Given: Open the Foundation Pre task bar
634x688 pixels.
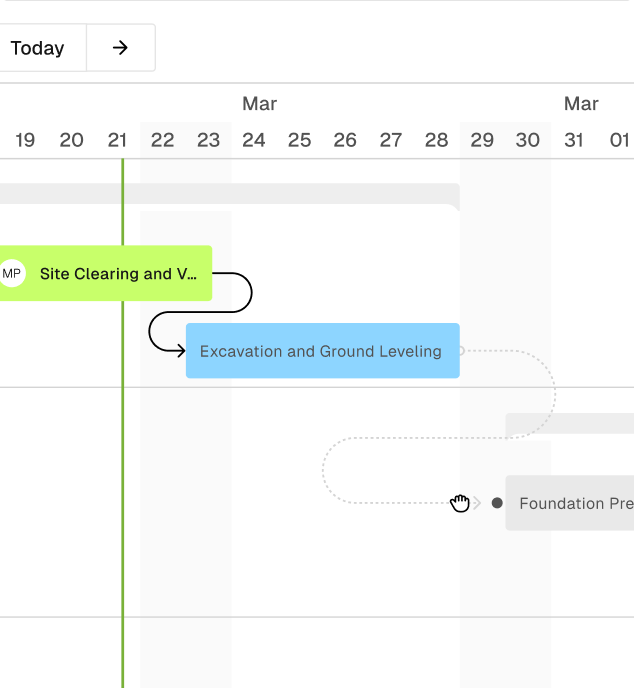Looking at the screenshot, I should tap(570, 503).
